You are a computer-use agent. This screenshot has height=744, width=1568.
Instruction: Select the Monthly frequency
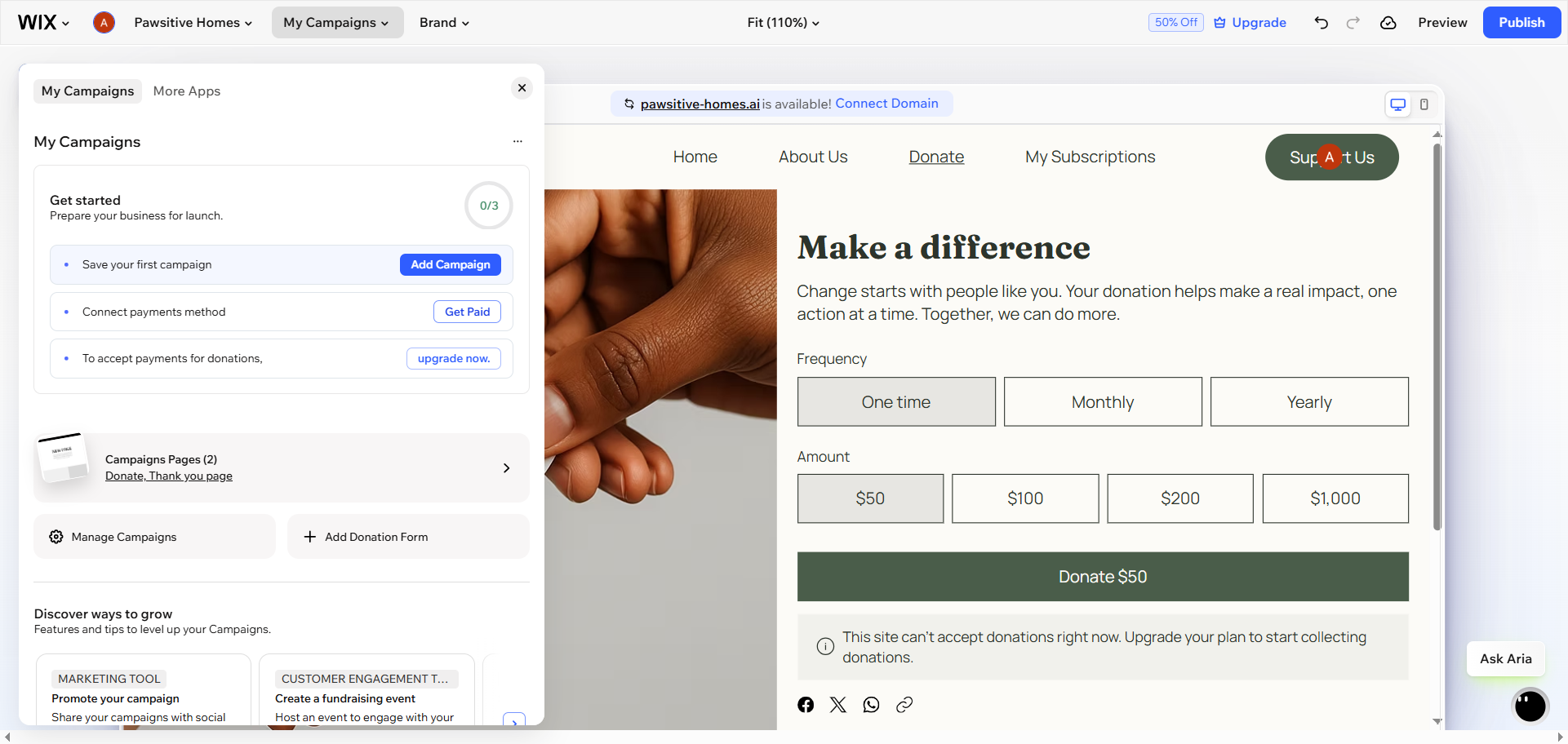tap(1103, 401)
